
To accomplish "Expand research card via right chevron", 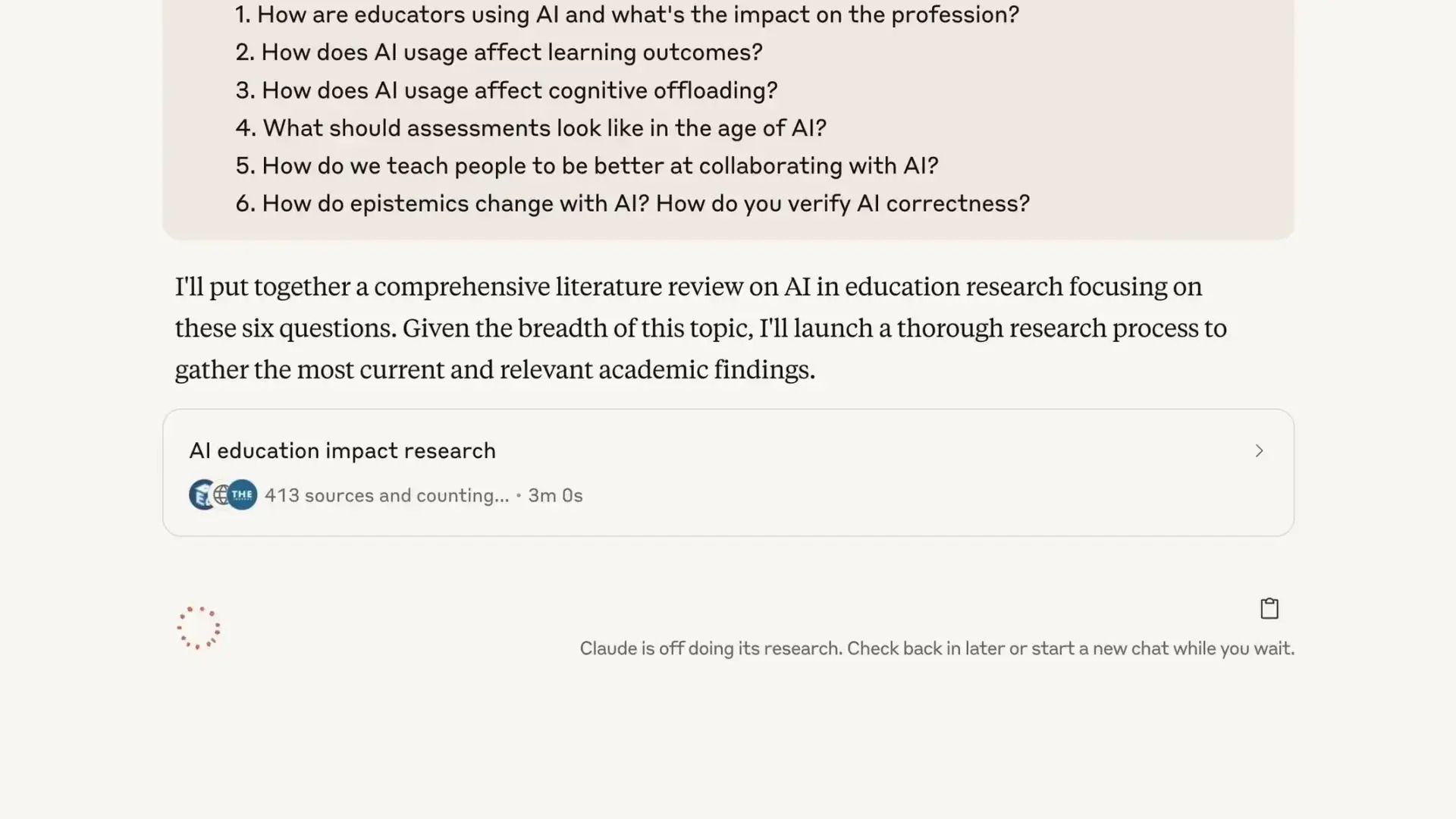I will [1259, 451].
